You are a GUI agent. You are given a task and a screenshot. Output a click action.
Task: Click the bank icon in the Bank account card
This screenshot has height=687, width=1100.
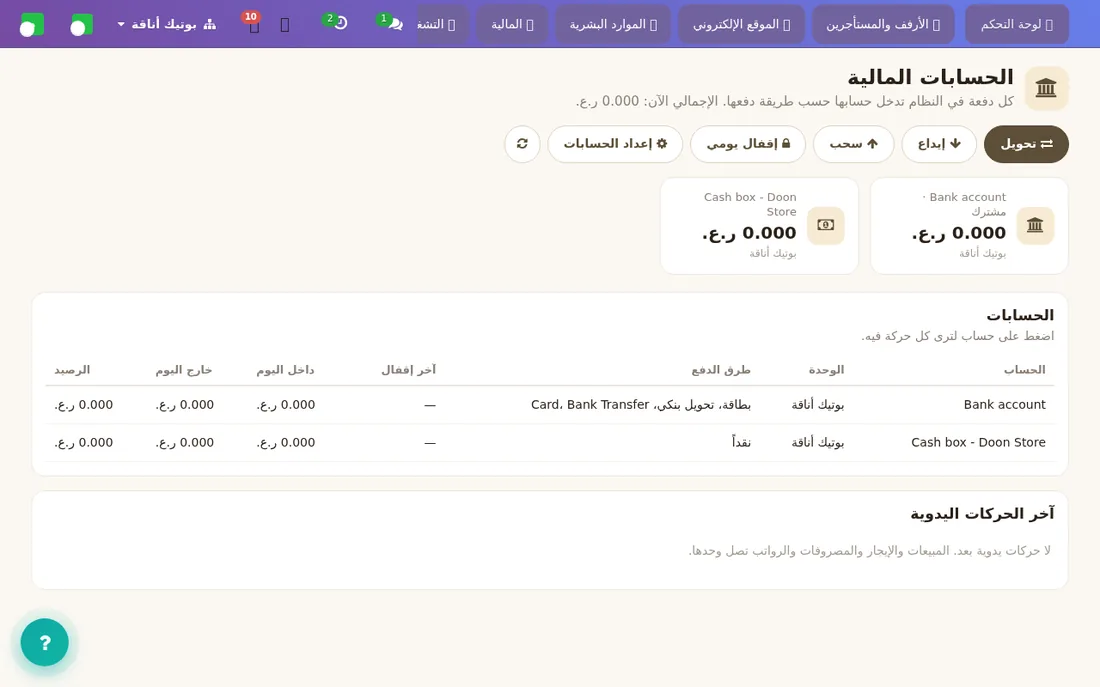(1035, 225)
